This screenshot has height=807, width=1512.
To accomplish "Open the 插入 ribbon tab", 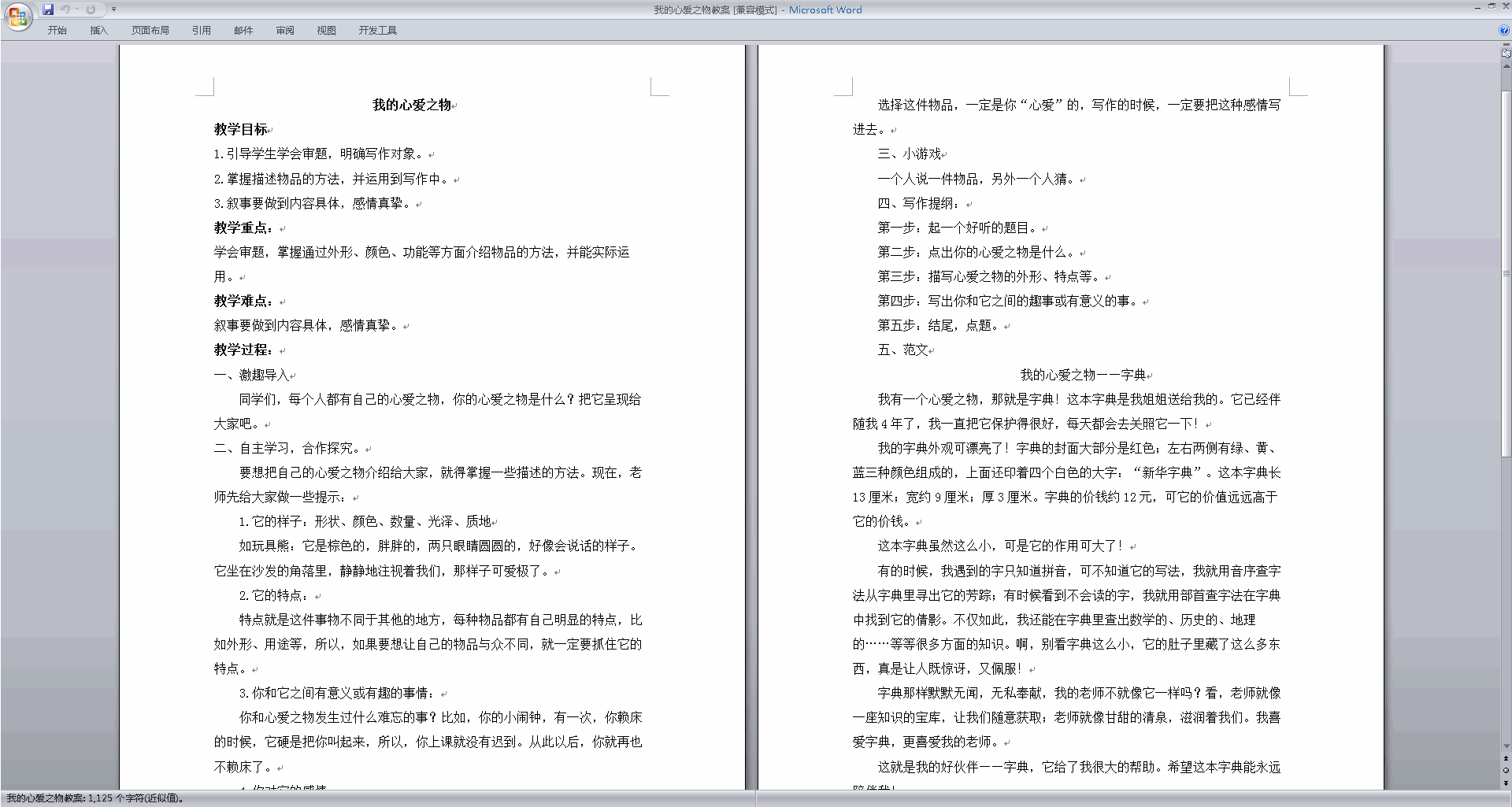I will (98, 31).
